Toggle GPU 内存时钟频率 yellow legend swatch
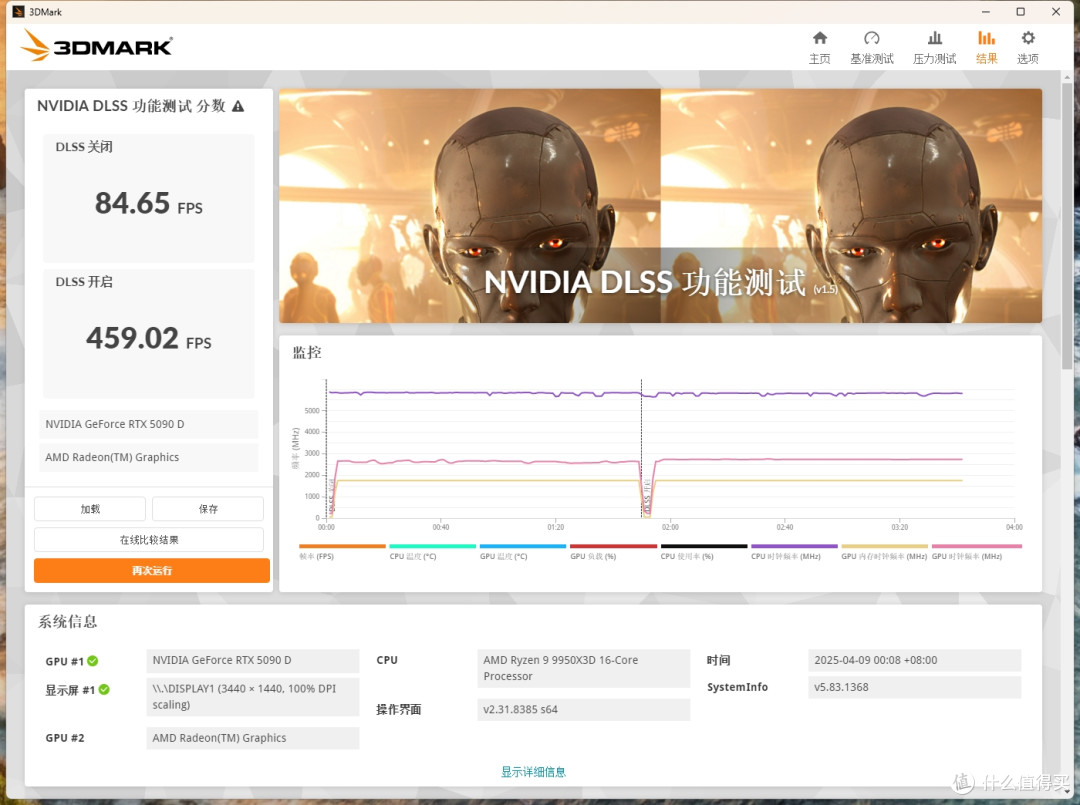 [x=884, y=546]
